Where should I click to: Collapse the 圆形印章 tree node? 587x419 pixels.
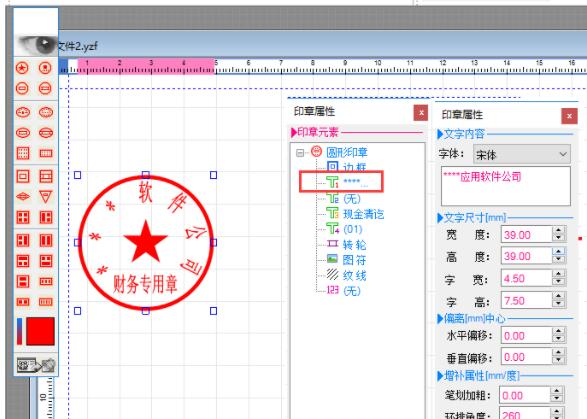[x=300, y=153]
